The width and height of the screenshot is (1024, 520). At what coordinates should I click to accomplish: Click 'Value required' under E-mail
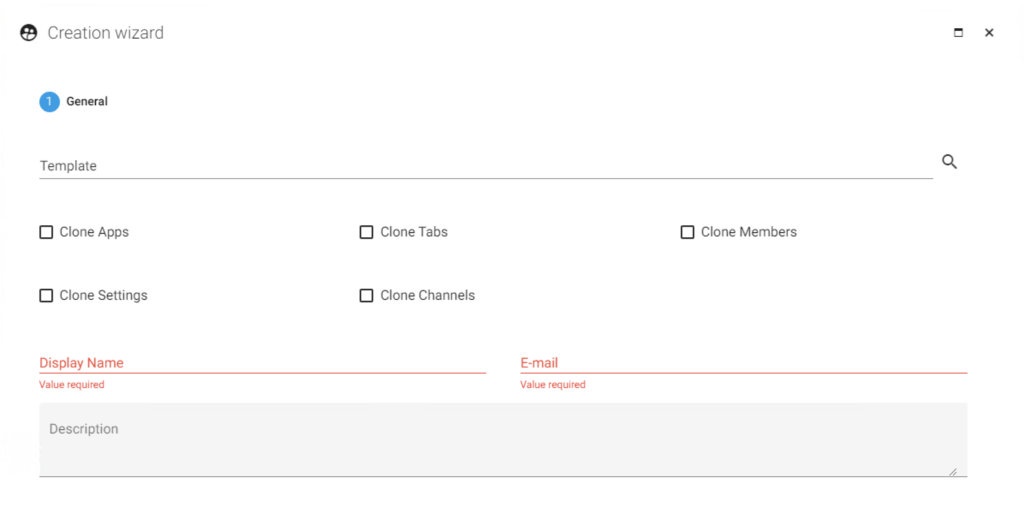(552, 385)
